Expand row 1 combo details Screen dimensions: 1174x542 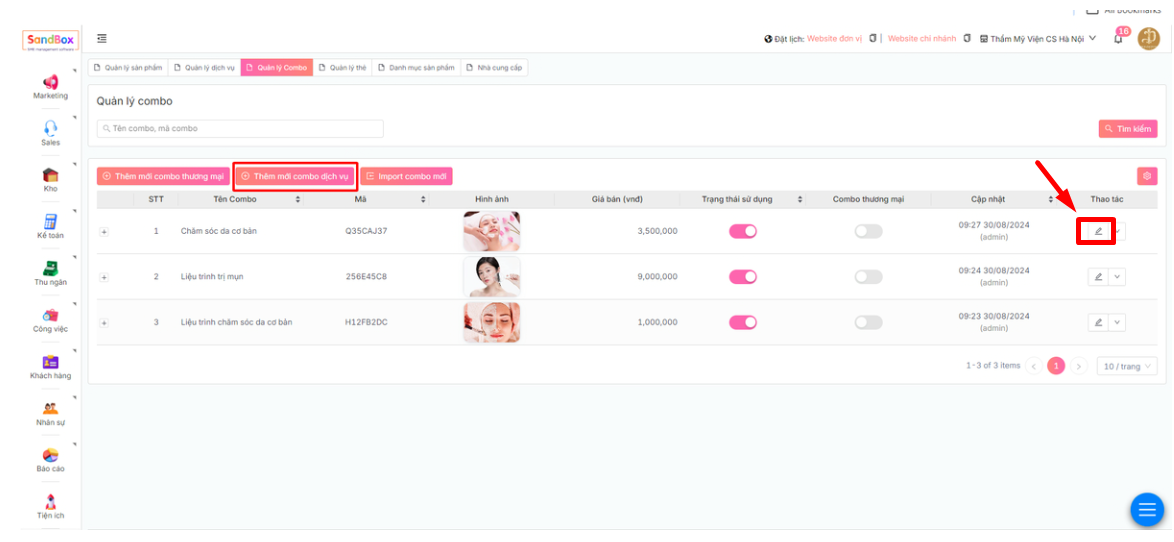pyautogui.click(x=104, y=231)
